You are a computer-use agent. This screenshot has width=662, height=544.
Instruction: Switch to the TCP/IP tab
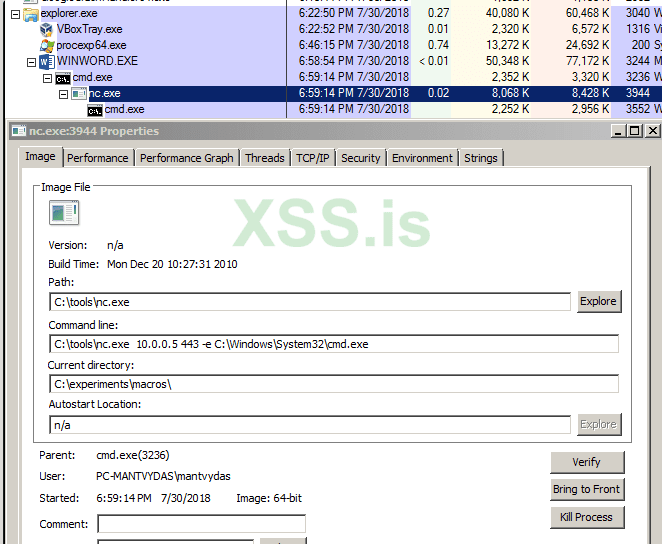[312, 158]
